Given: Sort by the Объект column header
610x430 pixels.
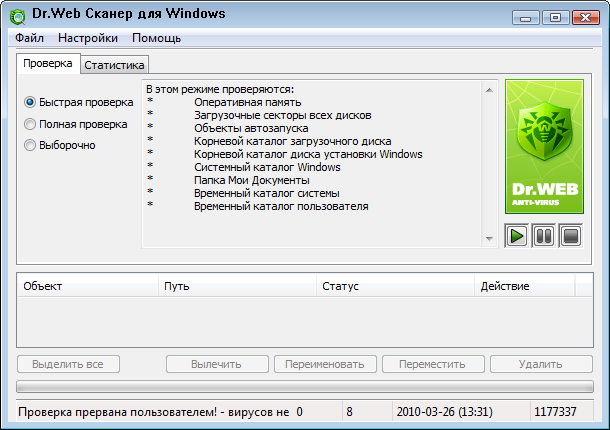Looking at the screenshot, I should [88, 286].
